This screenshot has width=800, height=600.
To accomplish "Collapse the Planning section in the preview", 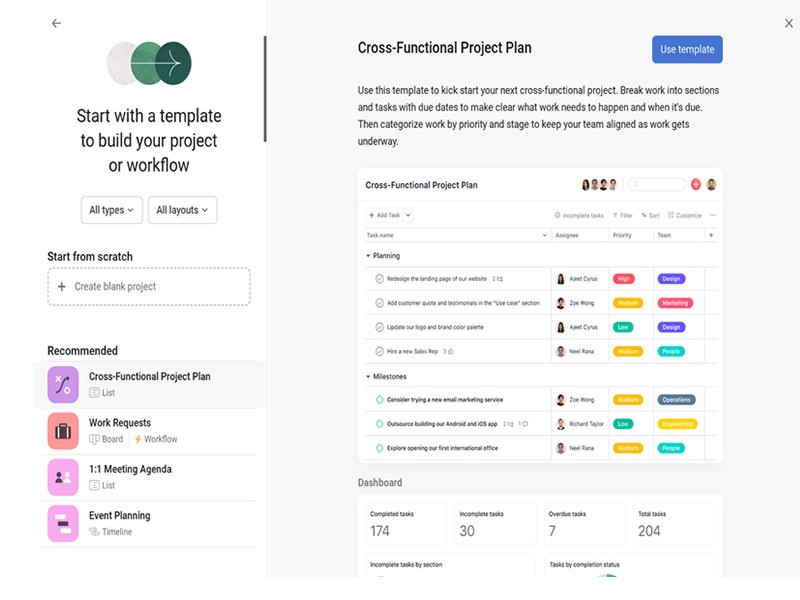I will click(367, 255).
